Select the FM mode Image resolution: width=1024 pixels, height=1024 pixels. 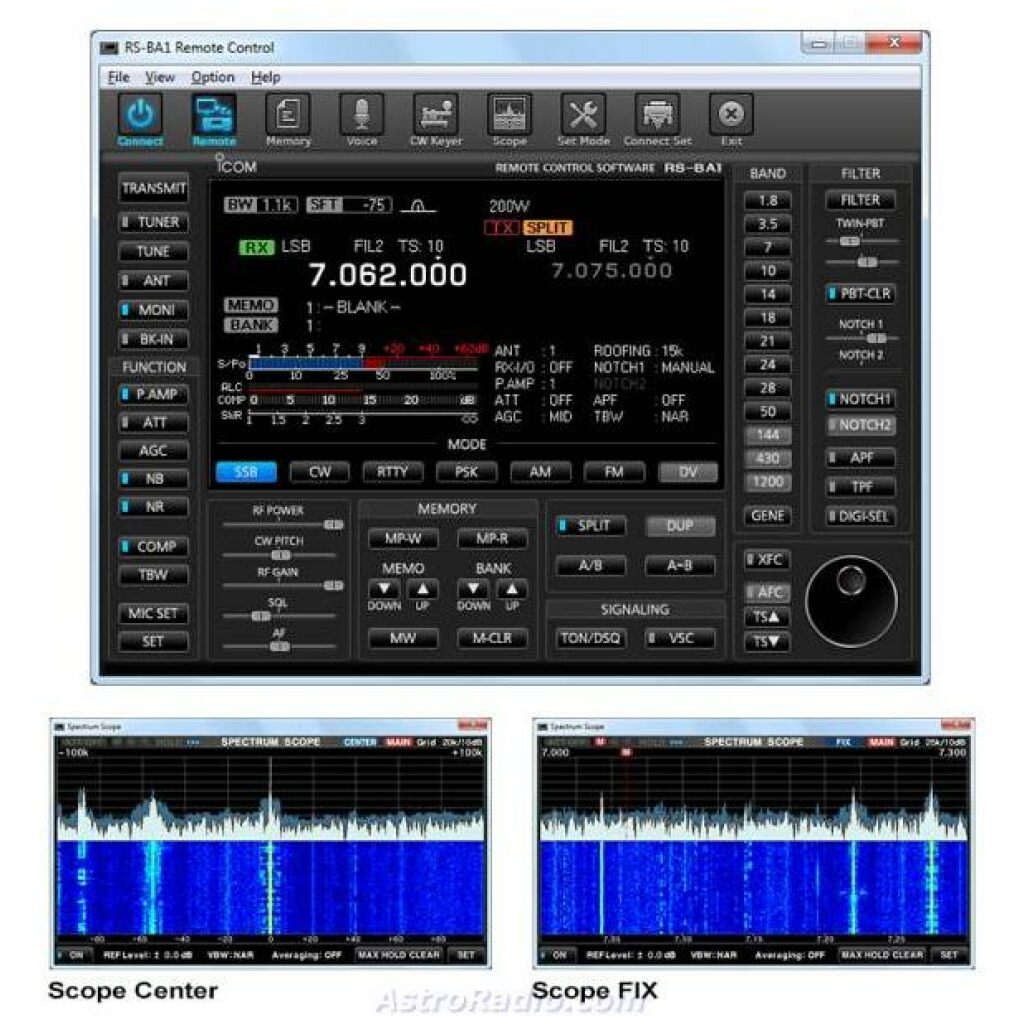[x=614, y=472]
